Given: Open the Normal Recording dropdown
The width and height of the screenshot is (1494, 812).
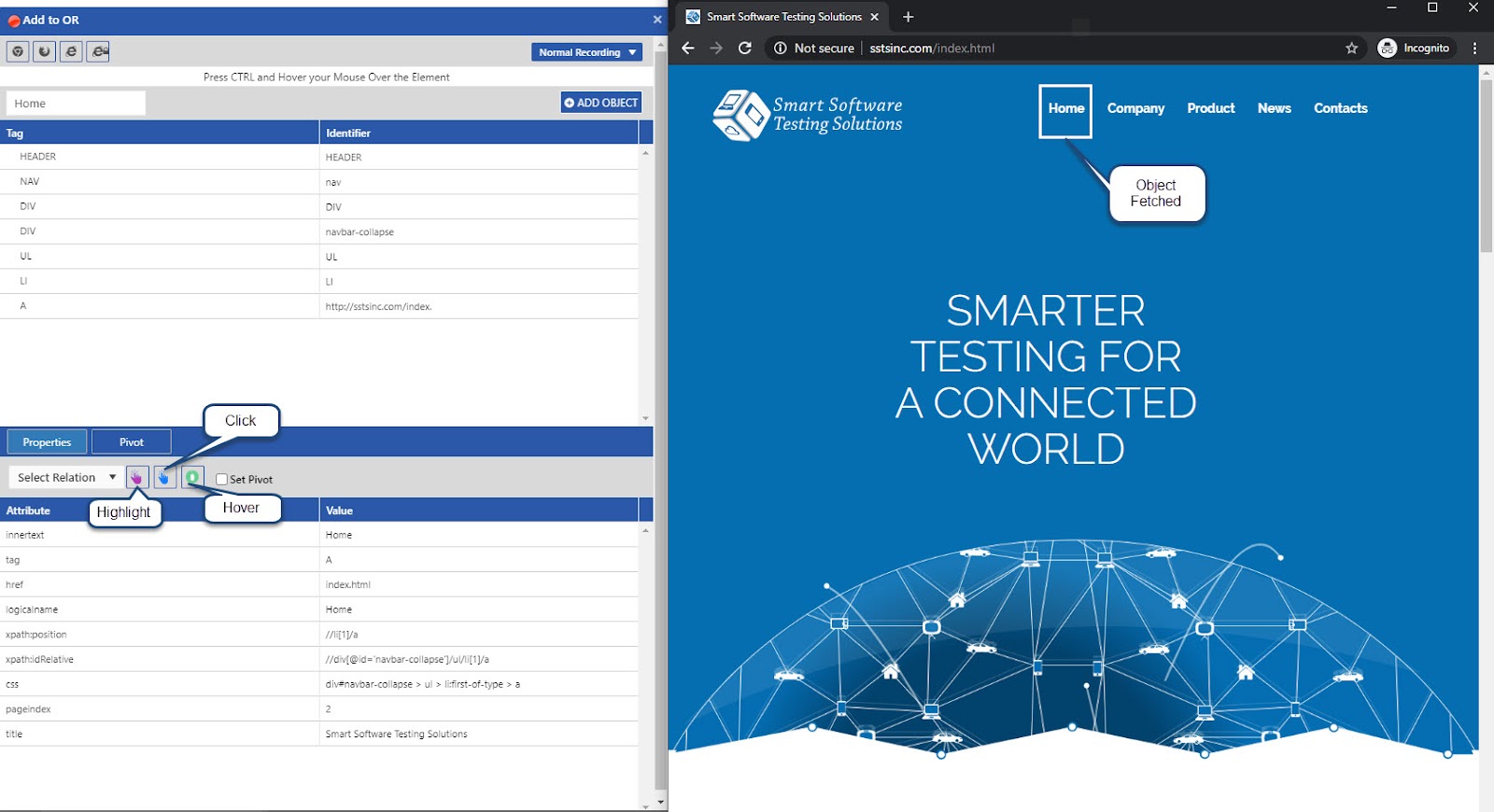Looking at the screenshot, I should click(586, 52).
